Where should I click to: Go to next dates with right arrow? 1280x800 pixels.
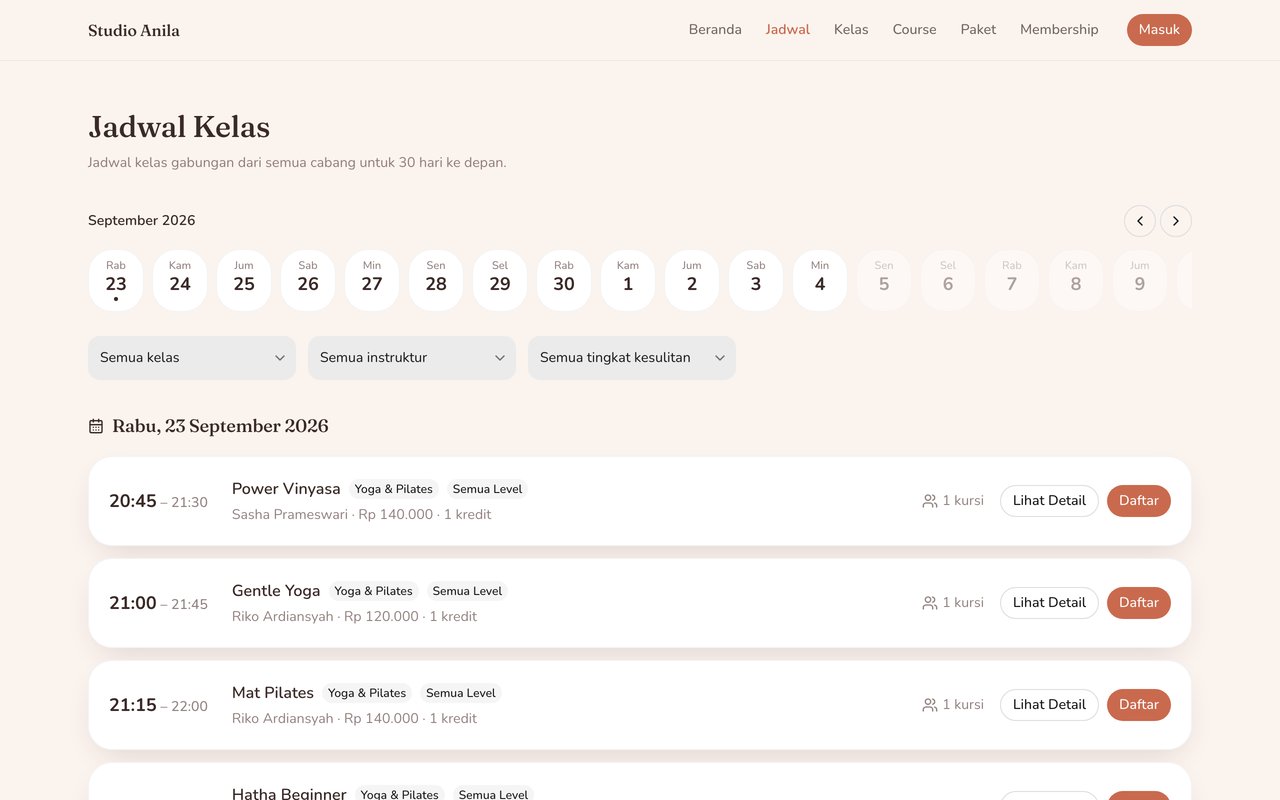tap(1176, 221)
